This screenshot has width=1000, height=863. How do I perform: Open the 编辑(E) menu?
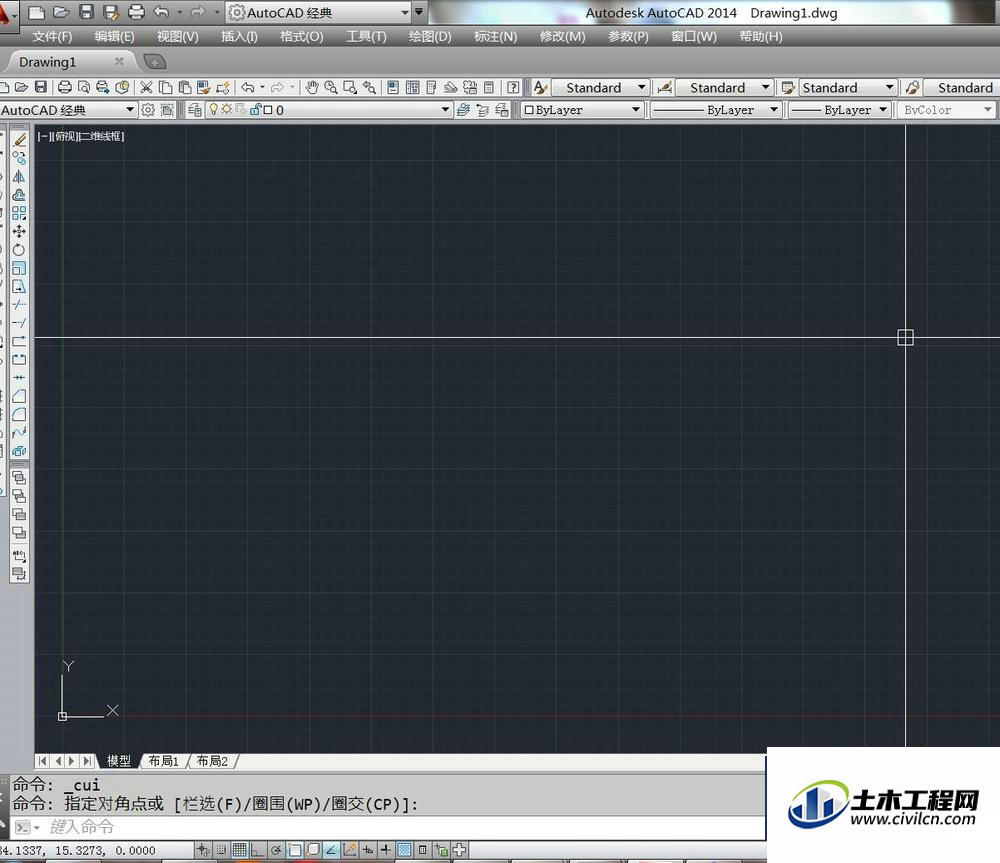pos(115,36)
